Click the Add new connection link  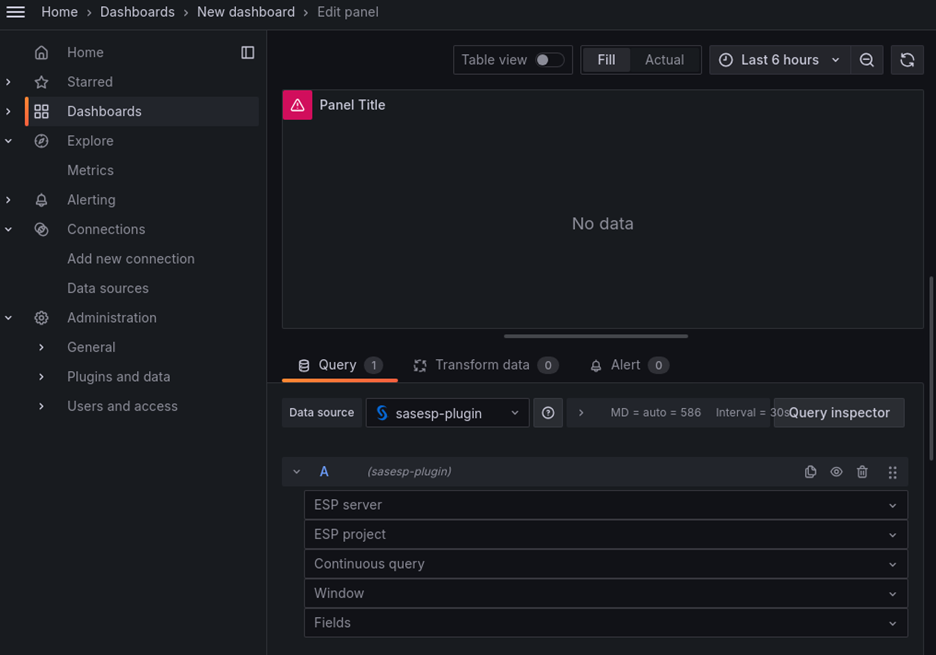click(x=131, y=258)
